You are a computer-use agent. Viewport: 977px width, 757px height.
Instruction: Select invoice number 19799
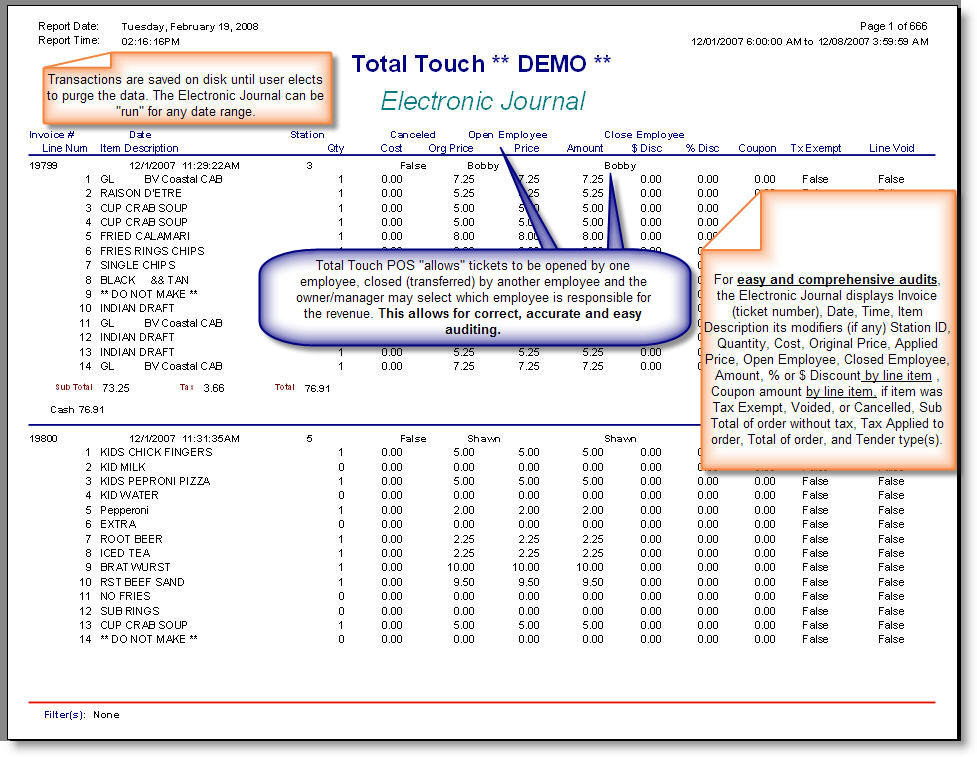45,165
